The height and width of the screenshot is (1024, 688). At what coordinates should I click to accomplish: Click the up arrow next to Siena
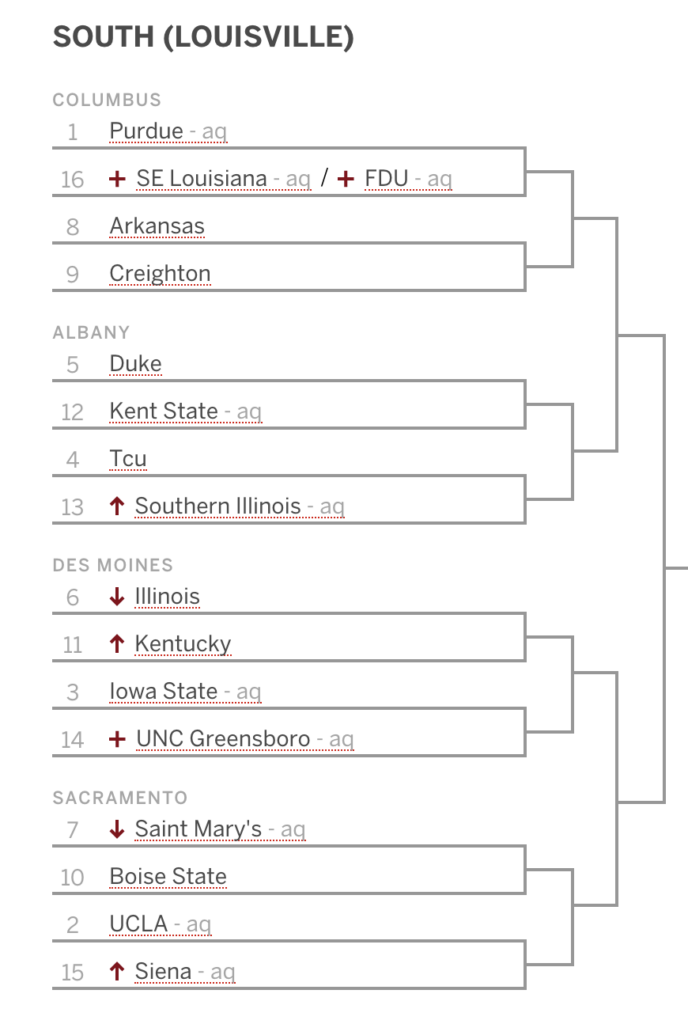pos(117,972)
